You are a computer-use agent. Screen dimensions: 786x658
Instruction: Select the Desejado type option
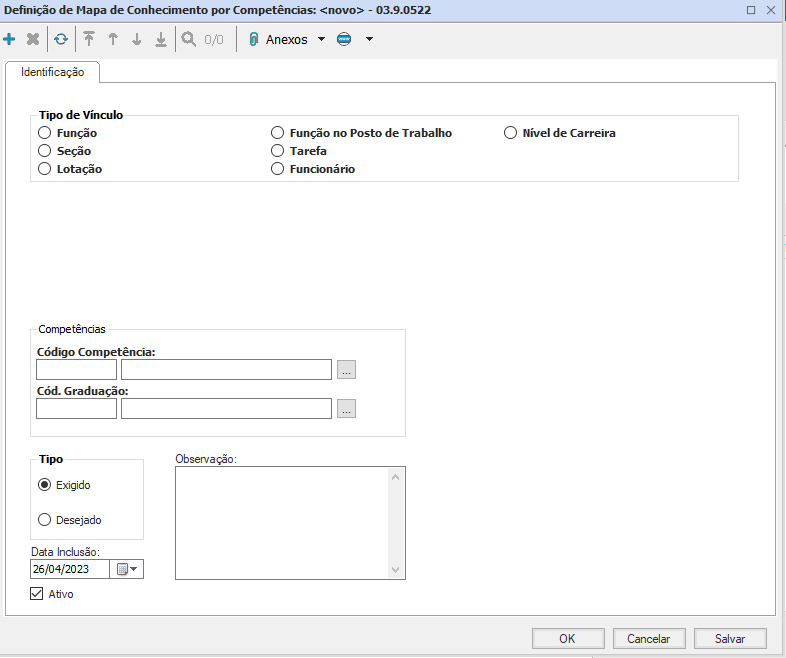tap(44, 520)
